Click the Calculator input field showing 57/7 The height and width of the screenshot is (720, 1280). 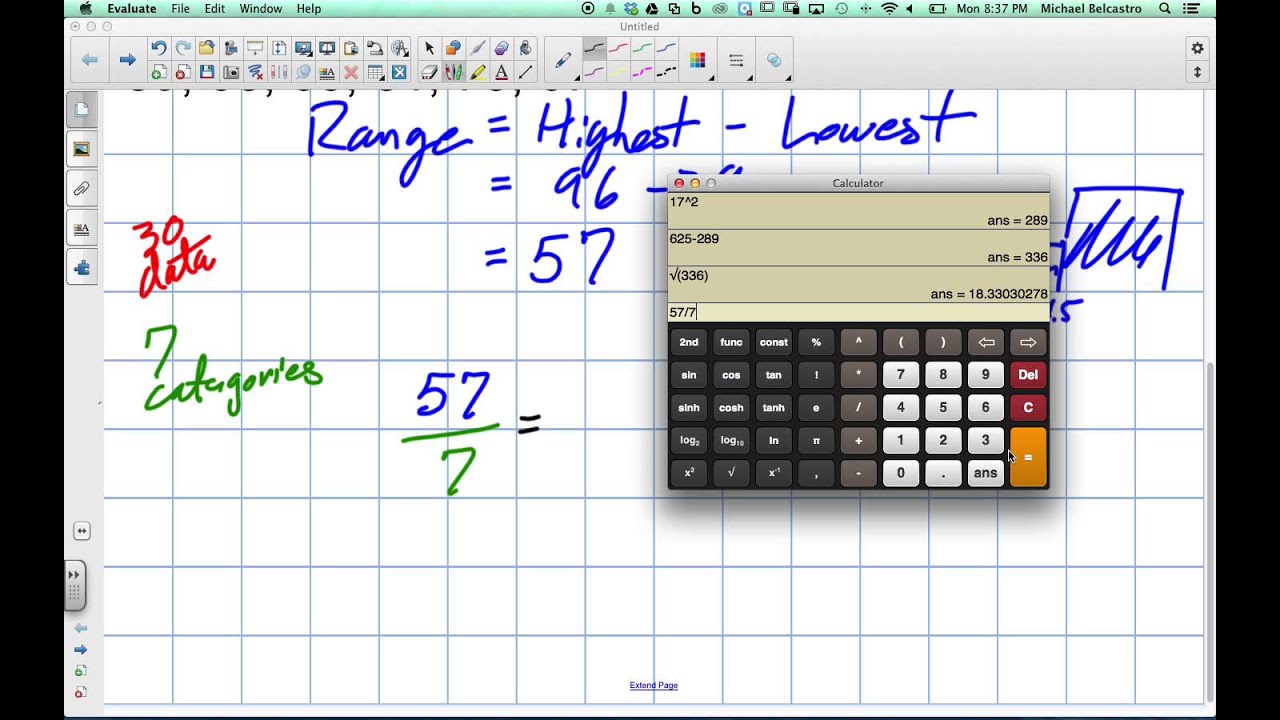[x=858, y=312]
